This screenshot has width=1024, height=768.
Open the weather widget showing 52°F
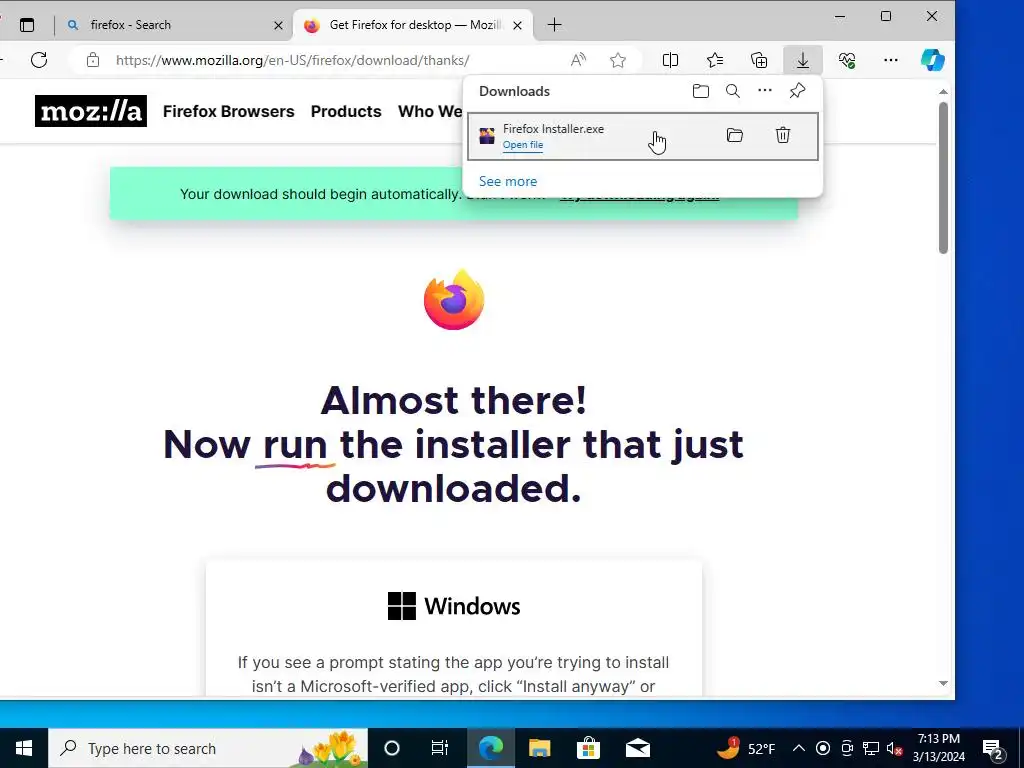(x=746, y=748)
